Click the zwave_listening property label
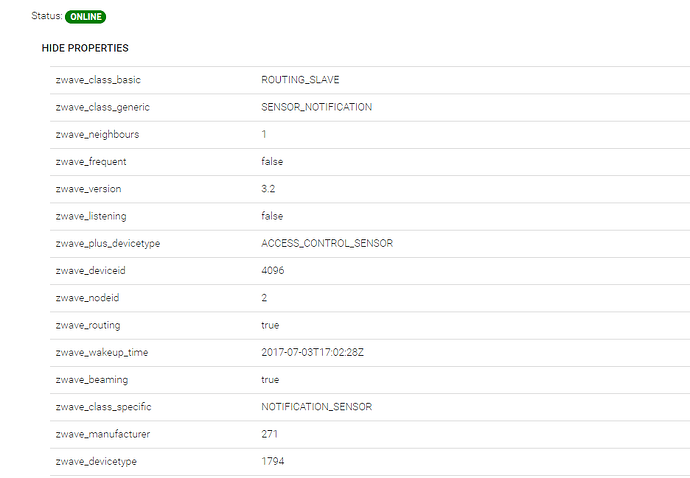The image size is (690, 478). (91, 216)
